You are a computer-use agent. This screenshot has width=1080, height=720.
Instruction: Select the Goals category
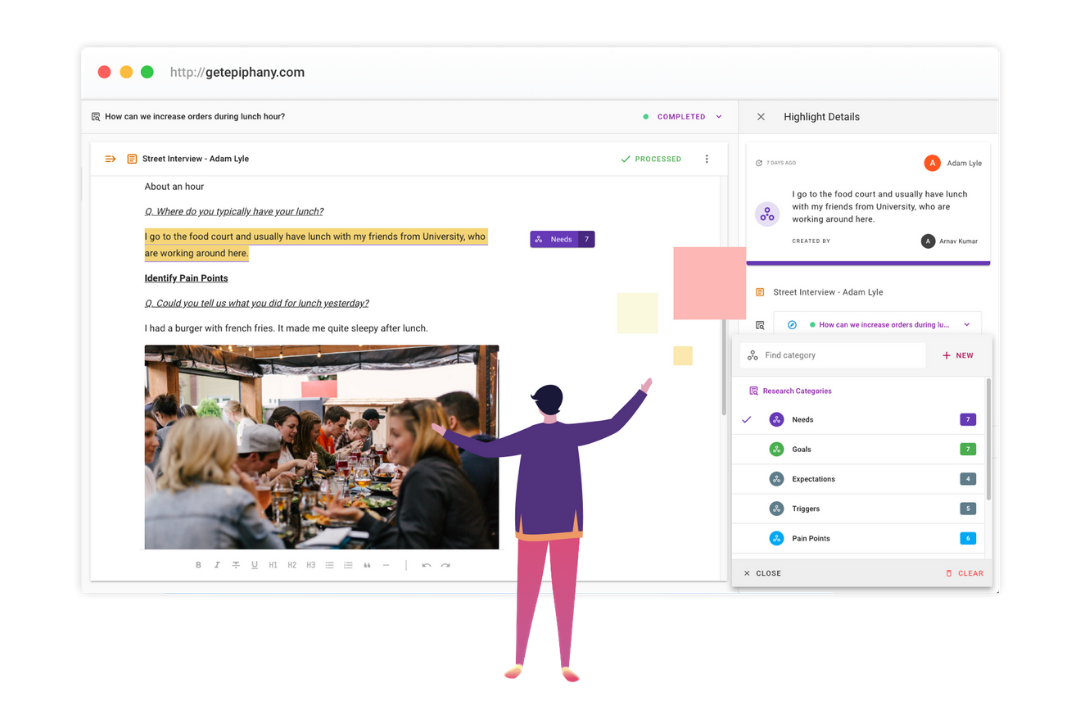(802, 450)
